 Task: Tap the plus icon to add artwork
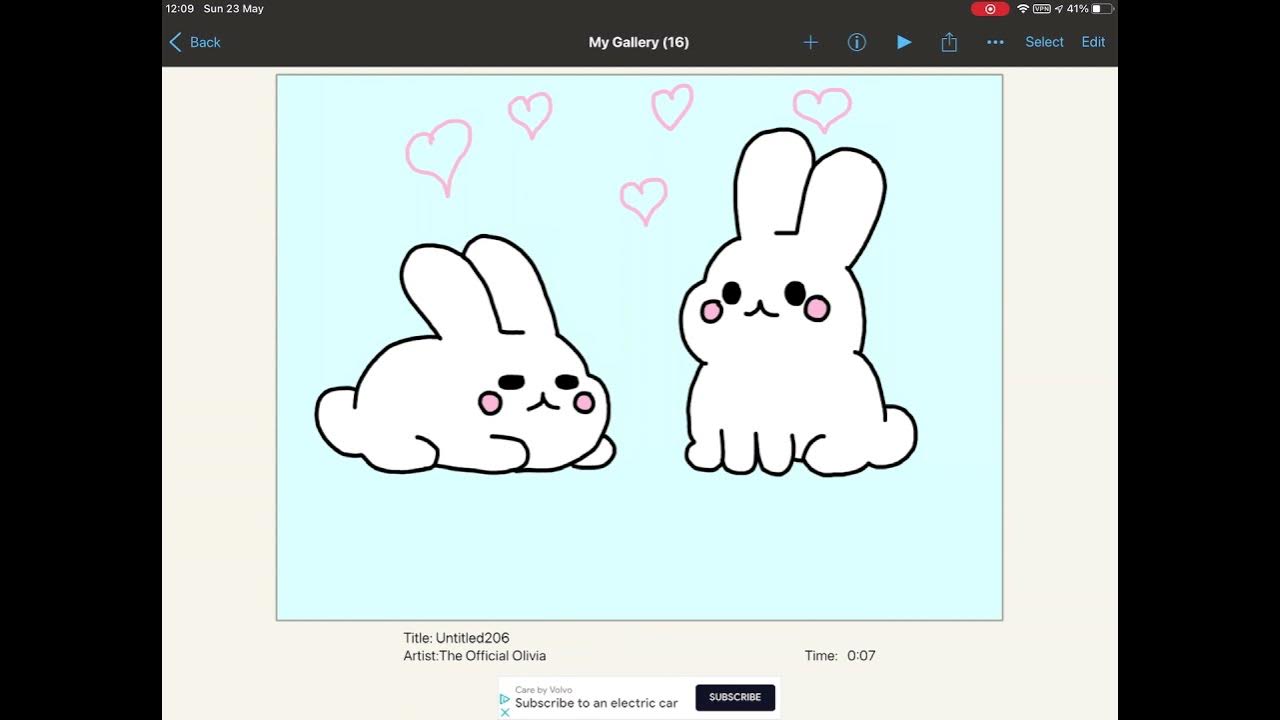tap(810, 42)
